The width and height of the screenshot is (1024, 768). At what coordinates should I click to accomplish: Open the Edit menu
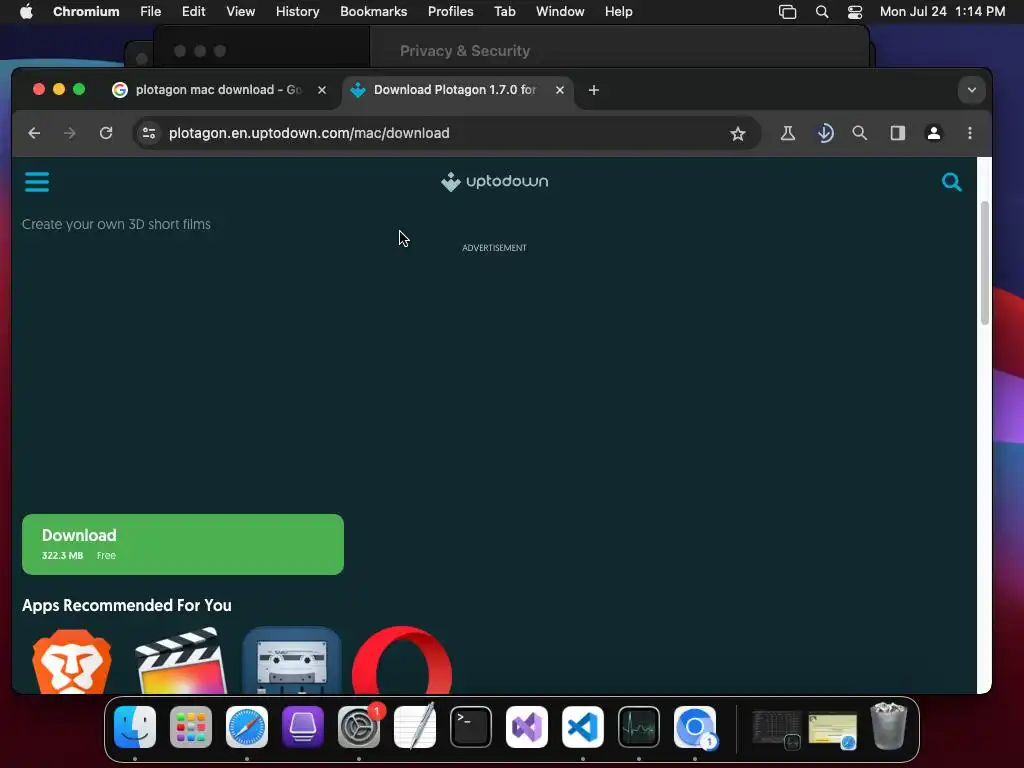193,12
